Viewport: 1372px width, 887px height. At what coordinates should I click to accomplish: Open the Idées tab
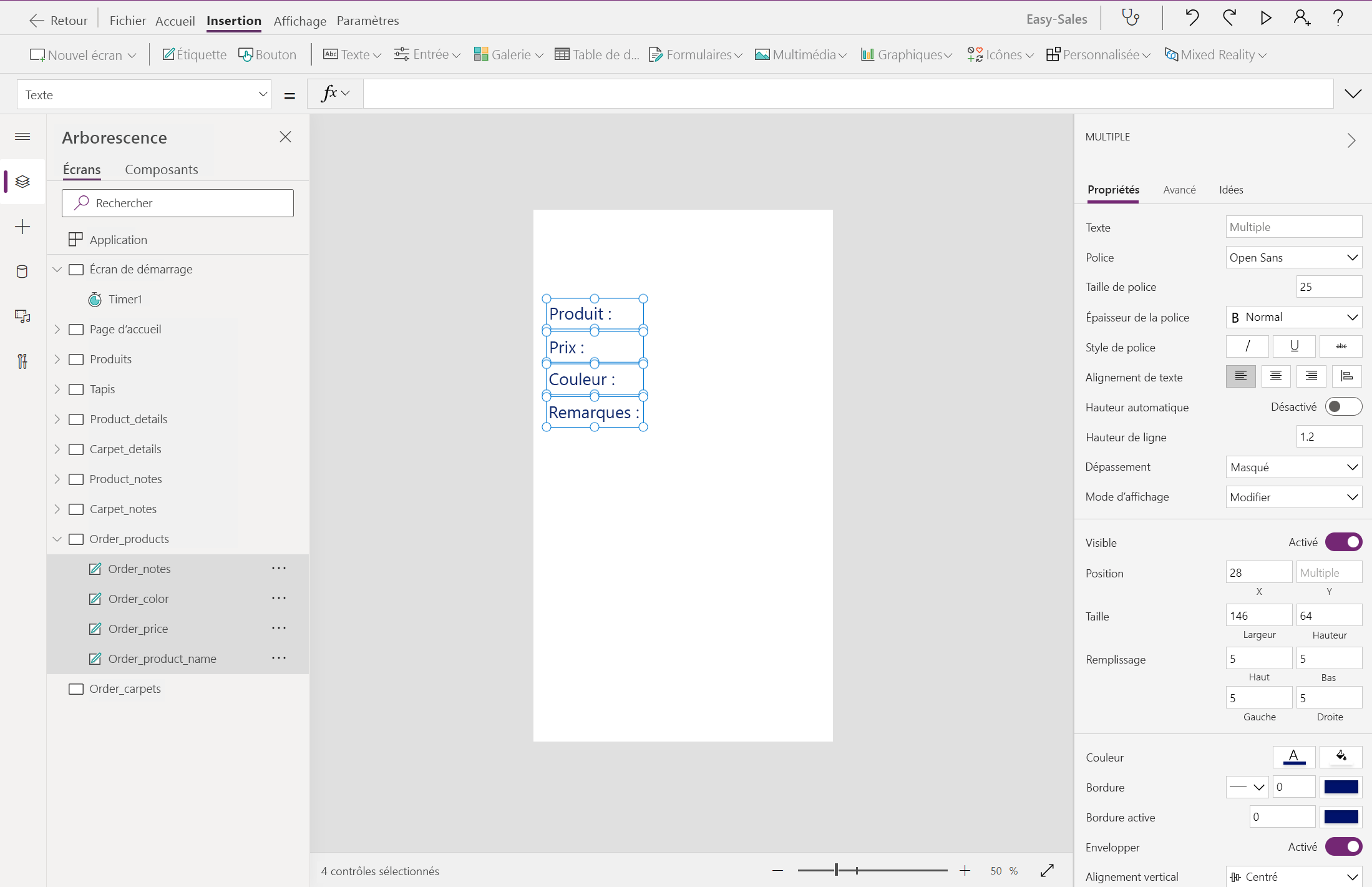[x=1231, y=189]
